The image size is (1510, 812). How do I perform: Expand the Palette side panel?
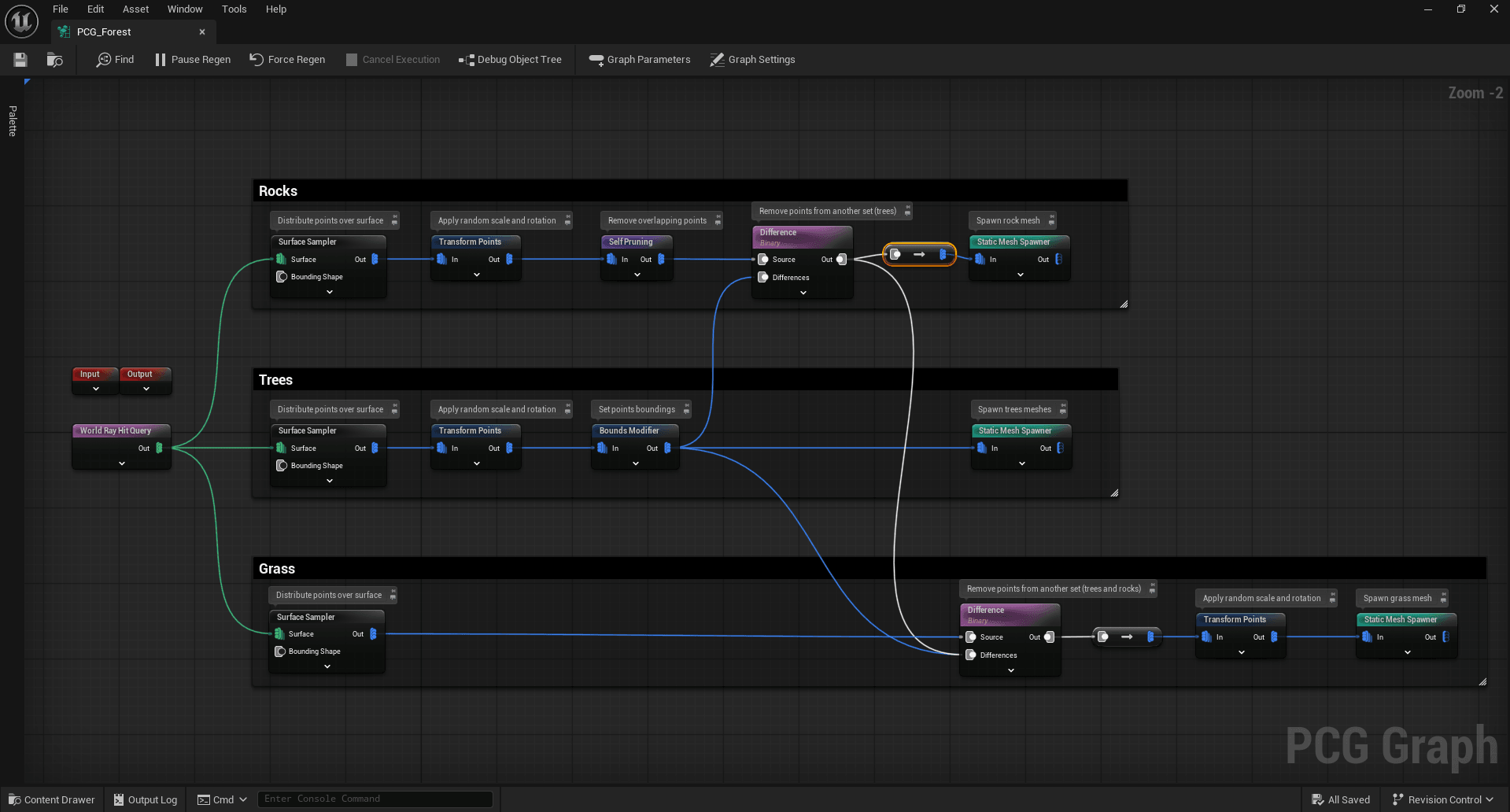13,121
